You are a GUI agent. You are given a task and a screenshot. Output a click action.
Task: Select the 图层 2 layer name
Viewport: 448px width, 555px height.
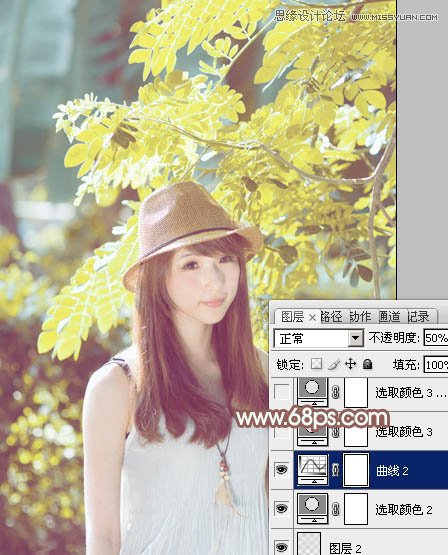pyautogui.click(x=345, y=548)
